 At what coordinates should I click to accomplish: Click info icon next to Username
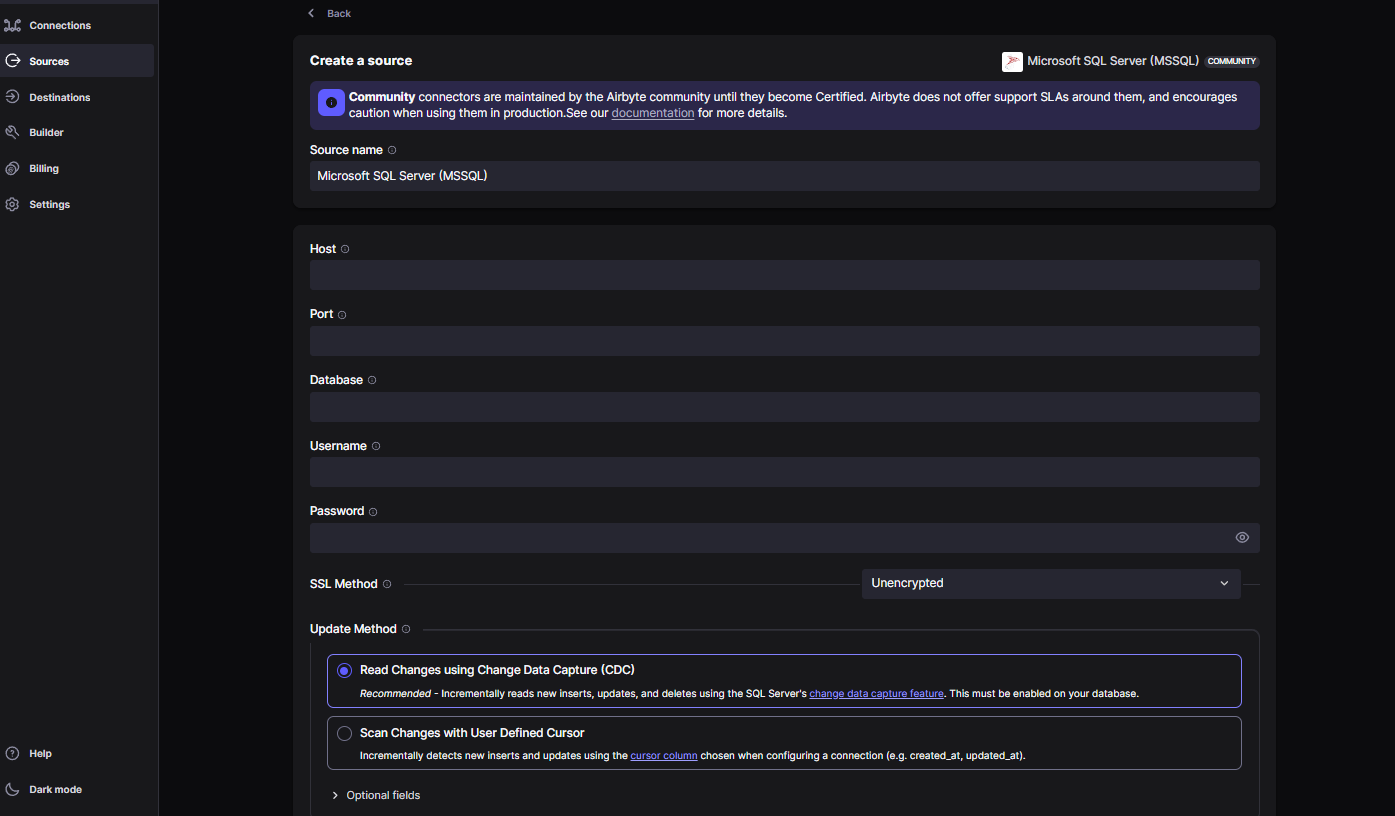click(x=376, y=446)
